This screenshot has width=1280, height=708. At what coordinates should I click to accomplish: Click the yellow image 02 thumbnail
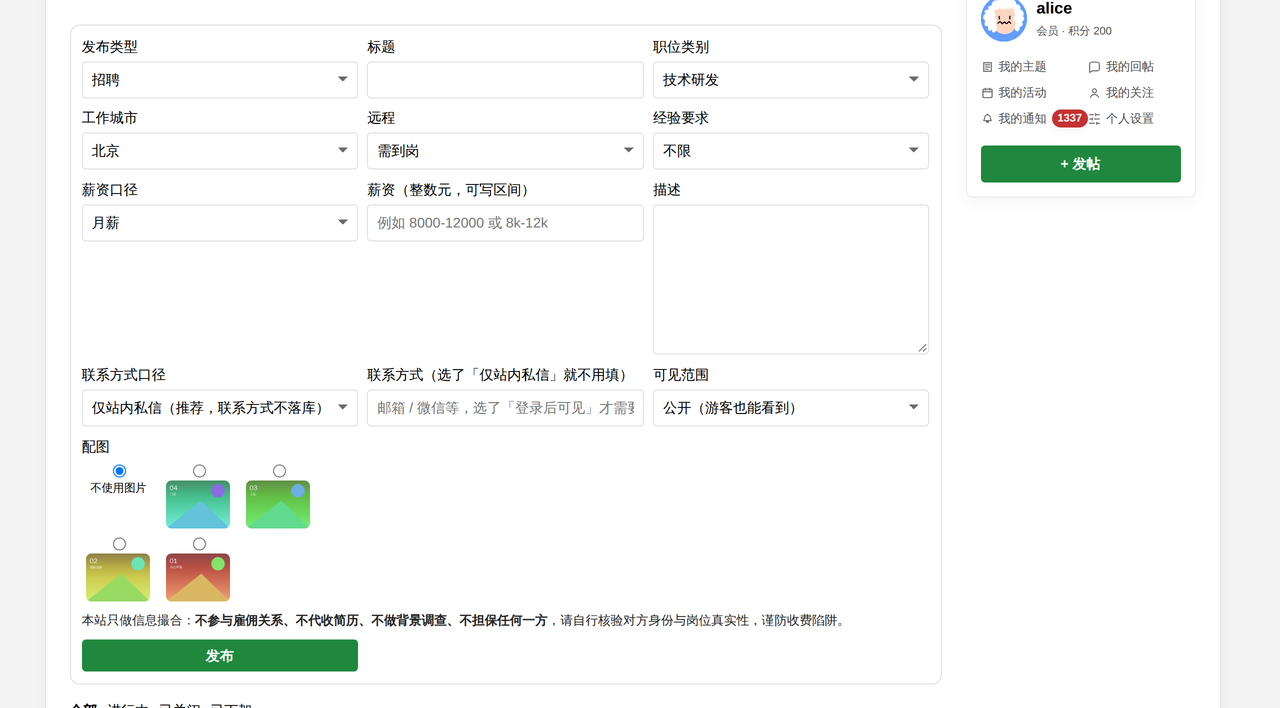[x=118, y=578]
